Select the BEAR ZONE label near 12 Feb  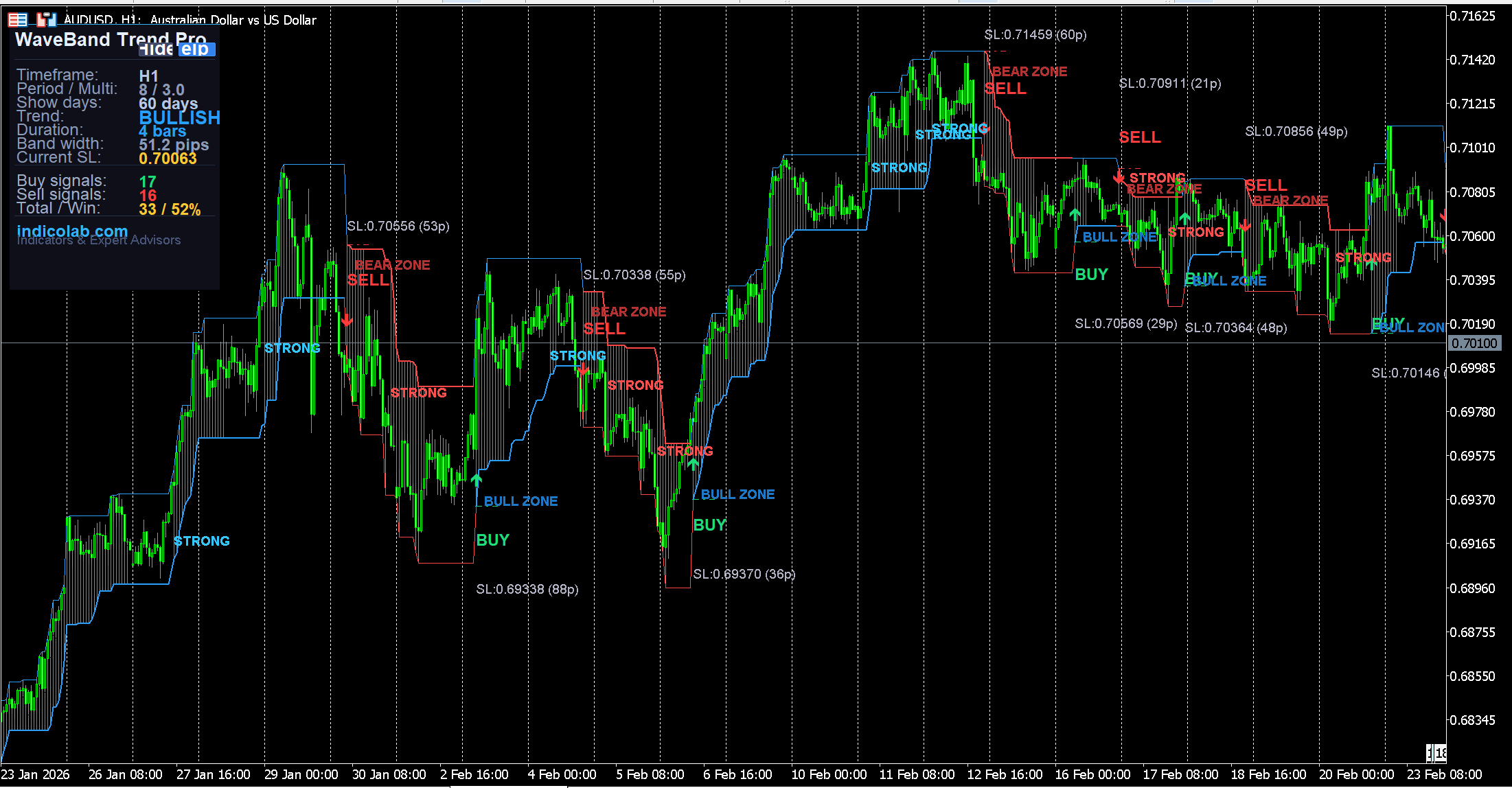[x=1029, y=71]
